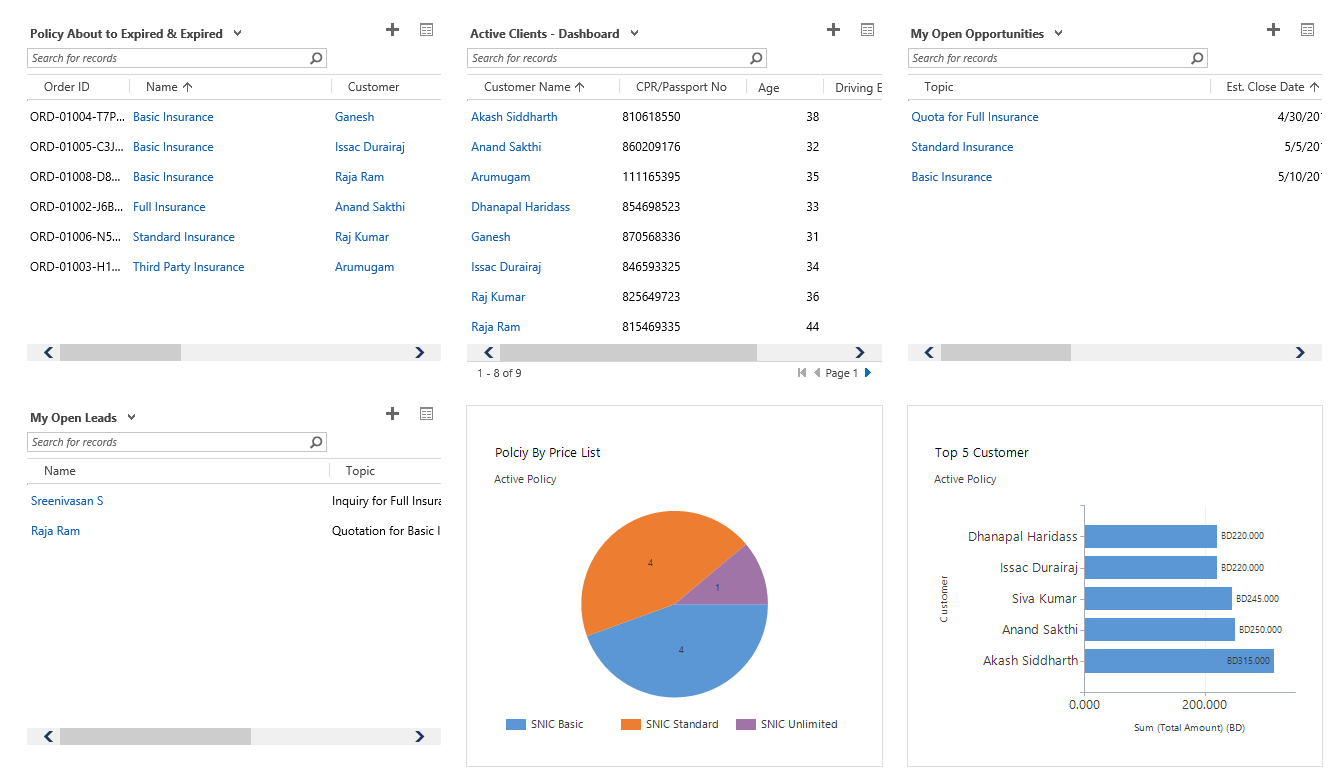Open Quota for Full Insurance opportunity
Image resolution: width=1337 pixels, height=772 pixels.
[974, 117]
